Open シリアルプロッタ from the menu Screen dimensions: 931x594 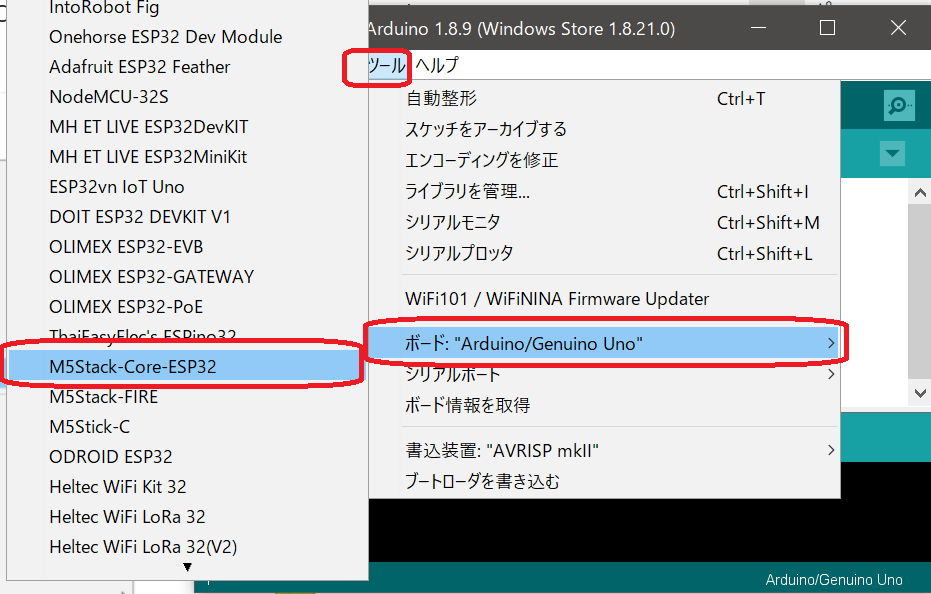tap(604, 254)
